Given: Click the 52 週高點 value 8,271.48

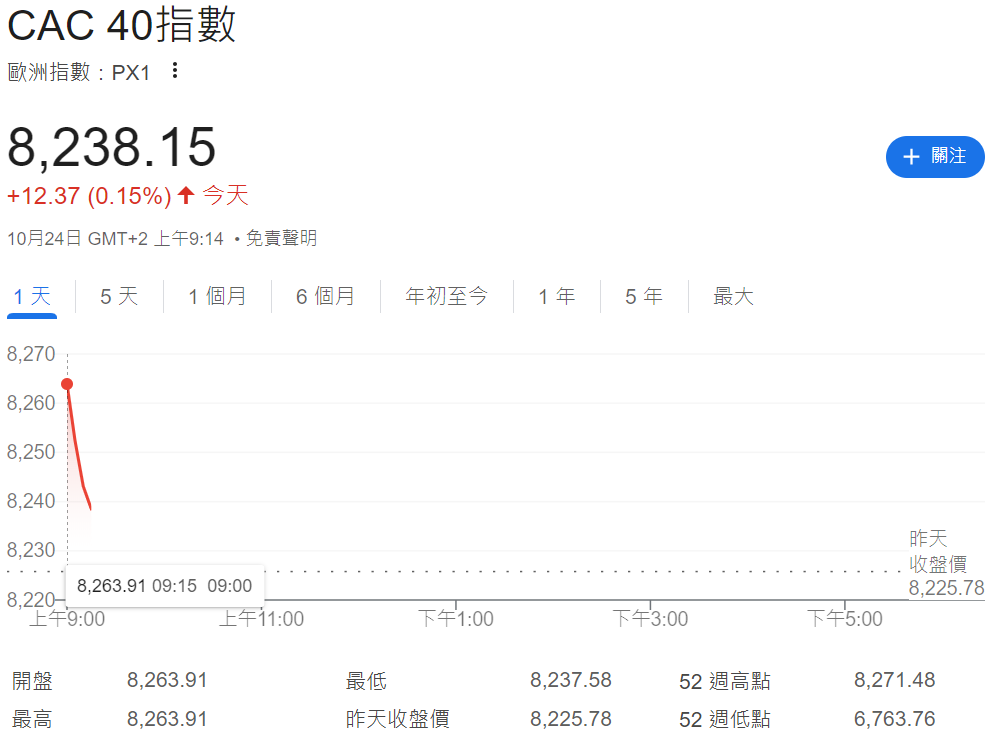Looking at the screenshot, I should coord(894,681).
